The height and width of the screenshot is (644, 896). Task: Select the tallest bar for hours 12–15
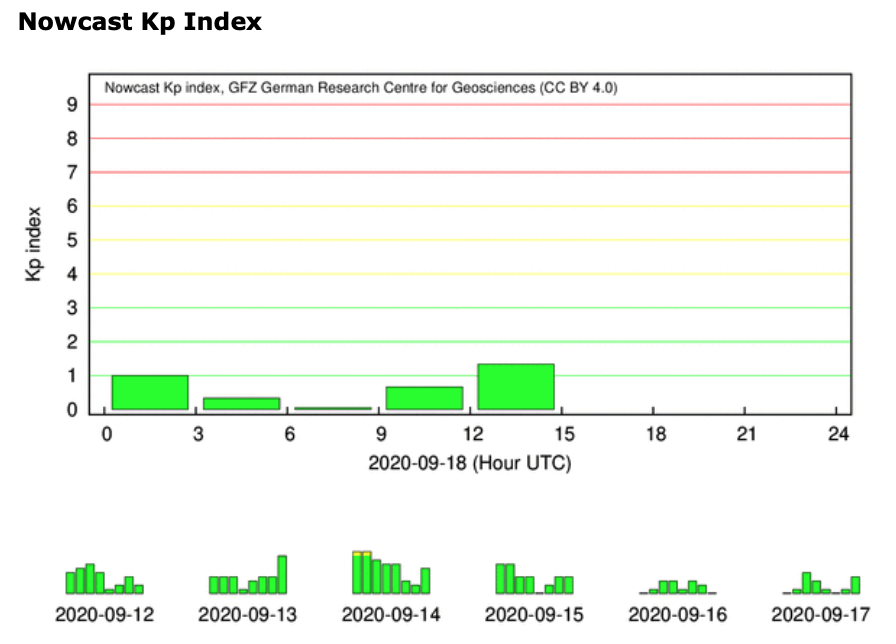[516, 387]
